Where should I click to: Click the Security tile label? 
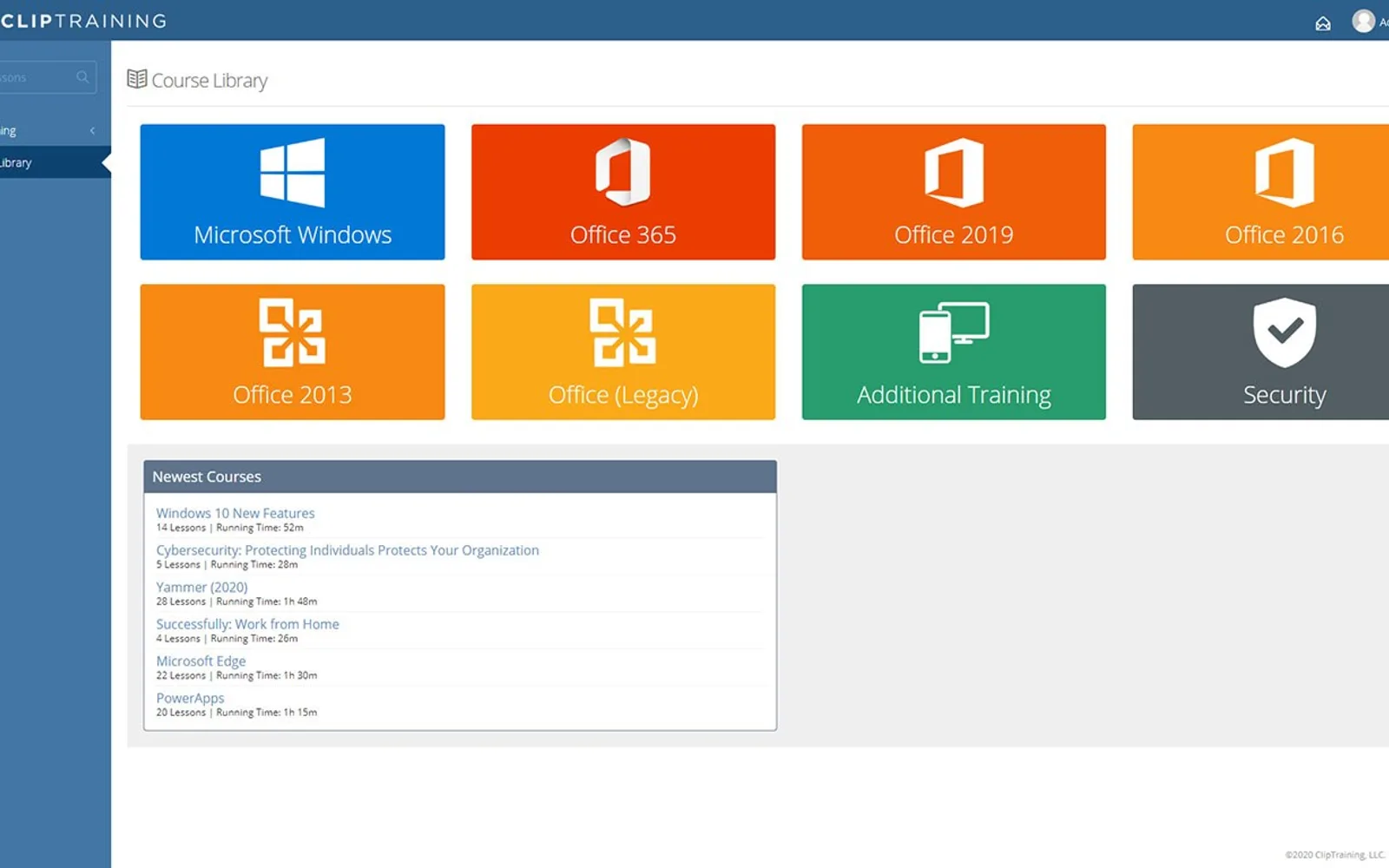coord(1285,396)
